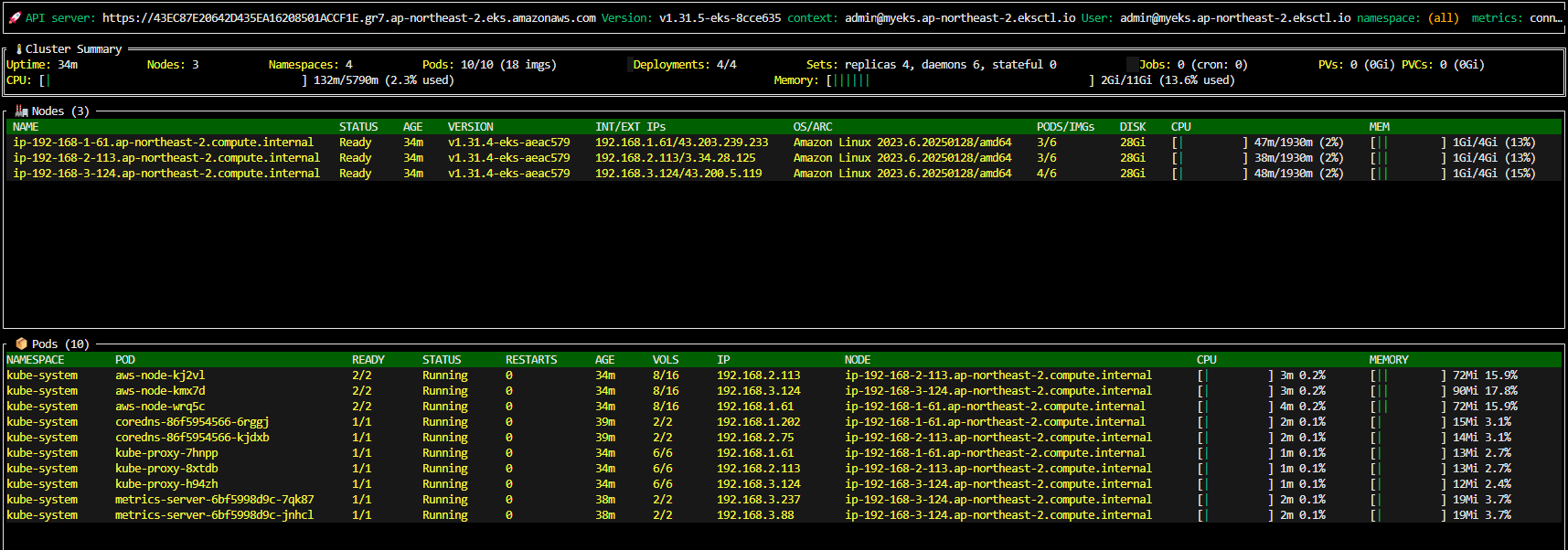
Task: Select pod kube-proxy-8xtdb
Action: point(784,468)
